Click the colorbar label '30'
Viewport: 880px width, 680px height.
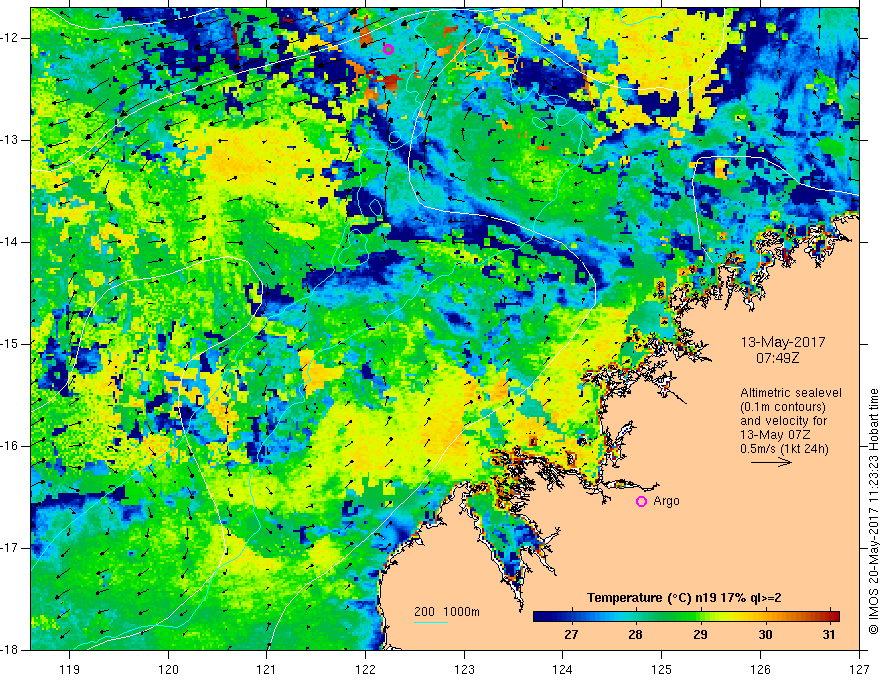pyautogui.click(x=765, y=635)
